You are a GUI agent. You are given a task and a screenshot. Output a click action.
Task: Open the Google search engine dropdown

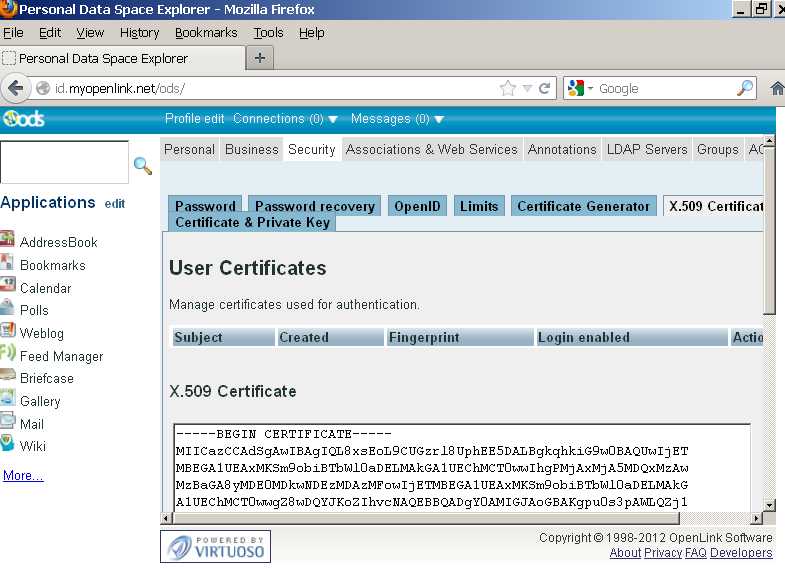point(580,88)
